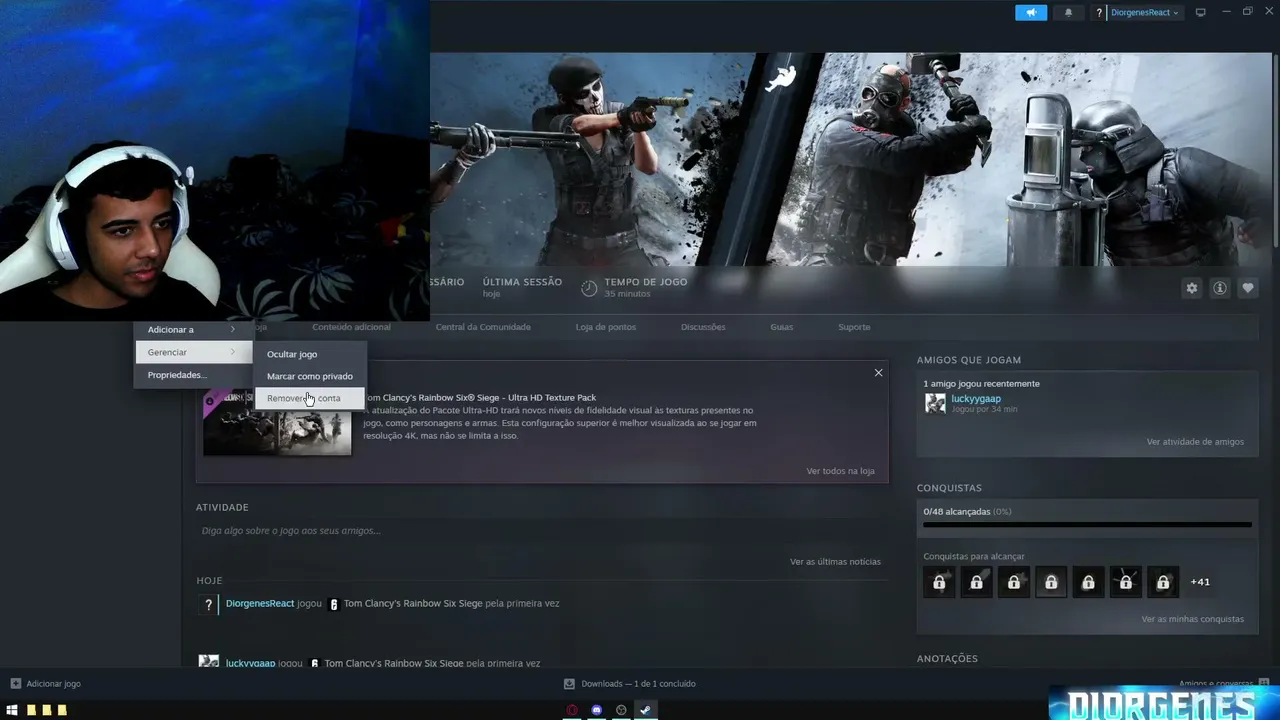Open the first yellow folder on taskbar
Screen dimensions: 1280x720
point(31,710)
